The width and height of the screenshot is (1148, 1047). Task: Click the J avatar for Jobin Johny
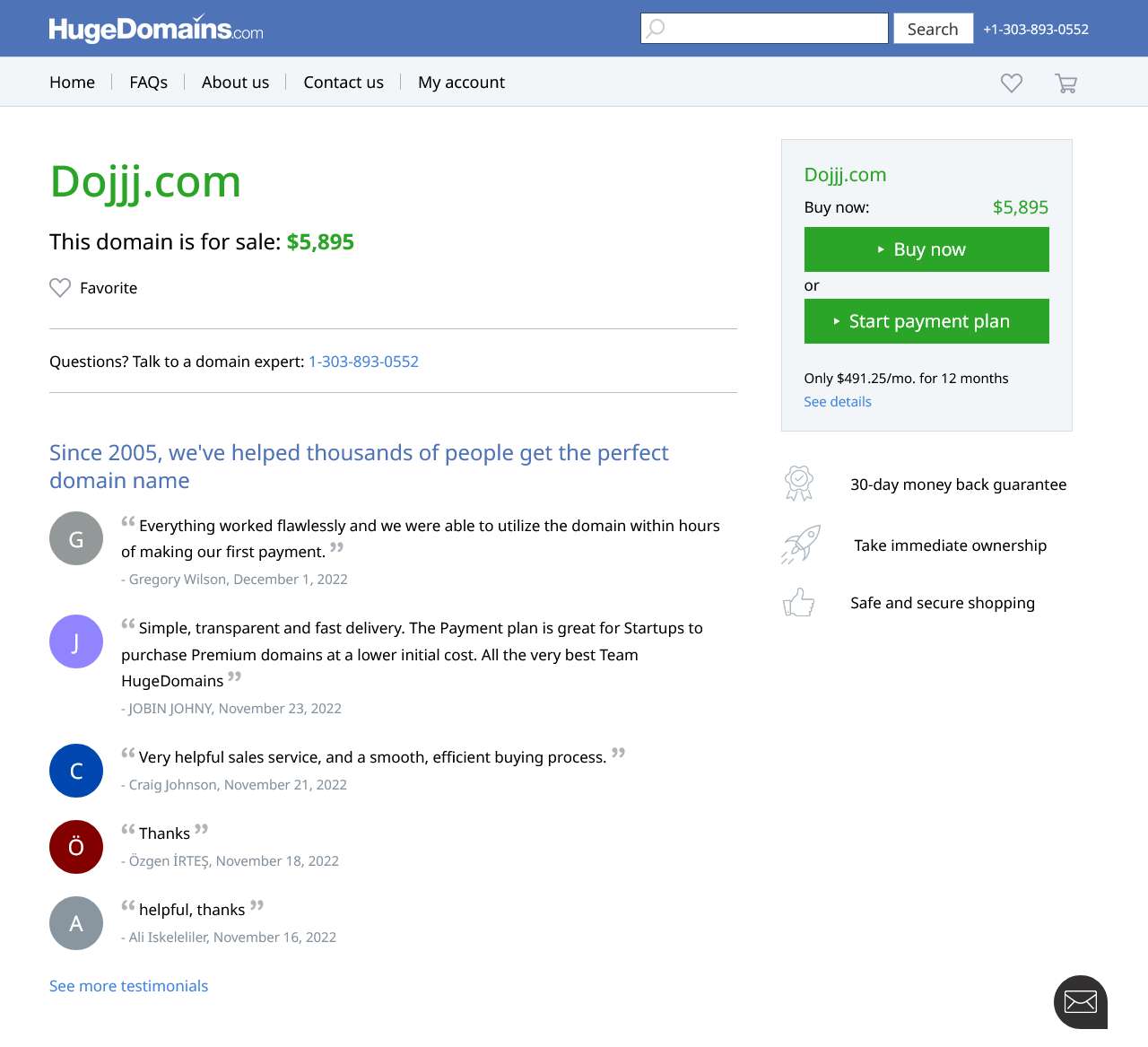pyautogui.click(x=76, y=641)
